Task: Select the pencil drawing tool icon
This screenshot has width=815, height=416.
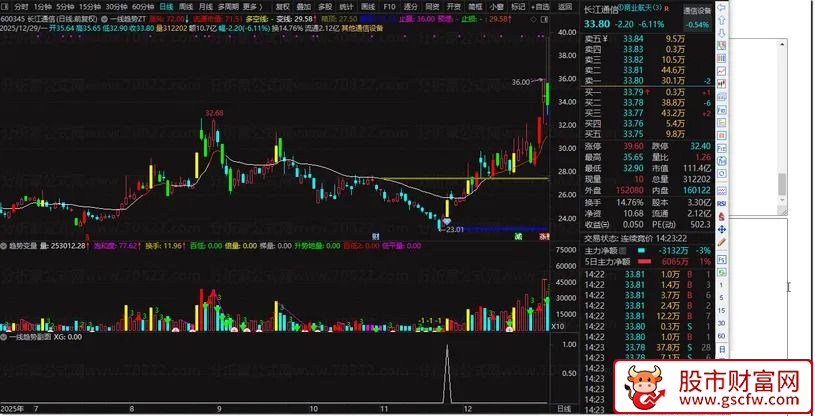Action: click(722, 242)
